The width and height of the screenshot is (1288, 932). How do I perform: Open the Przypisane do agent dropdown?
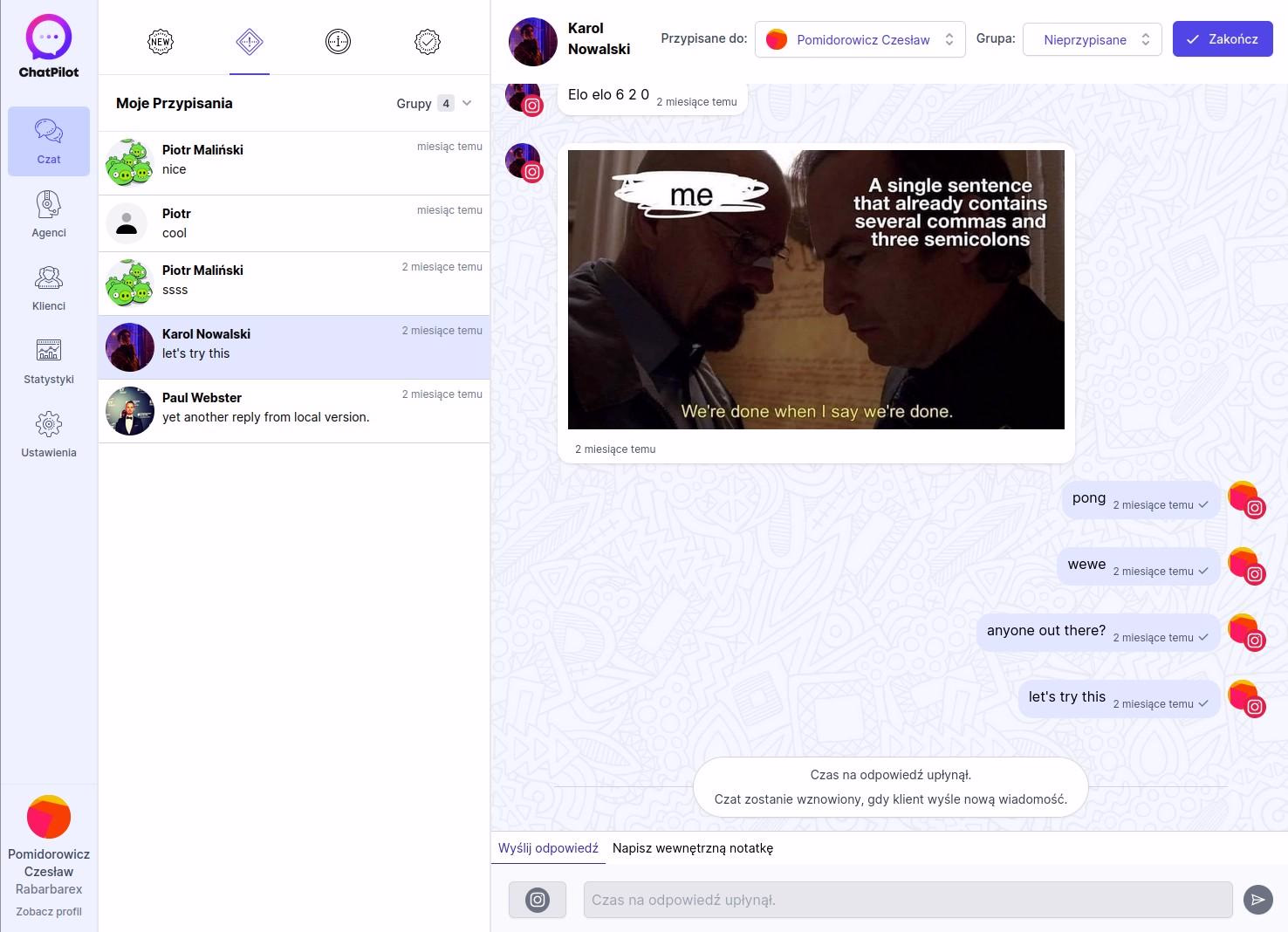(860, 39)
